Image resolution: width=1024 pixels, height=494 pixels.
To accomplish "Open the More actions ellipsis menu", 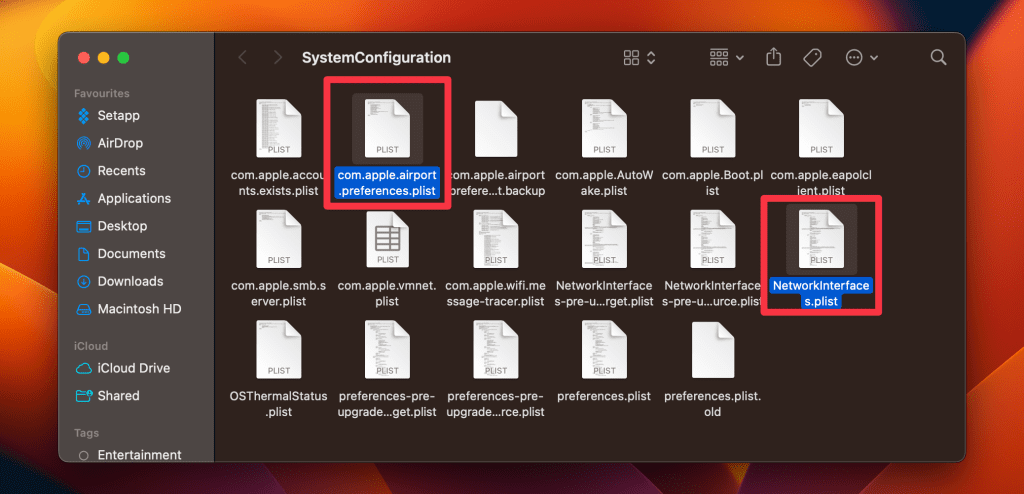I will point(861,58).
